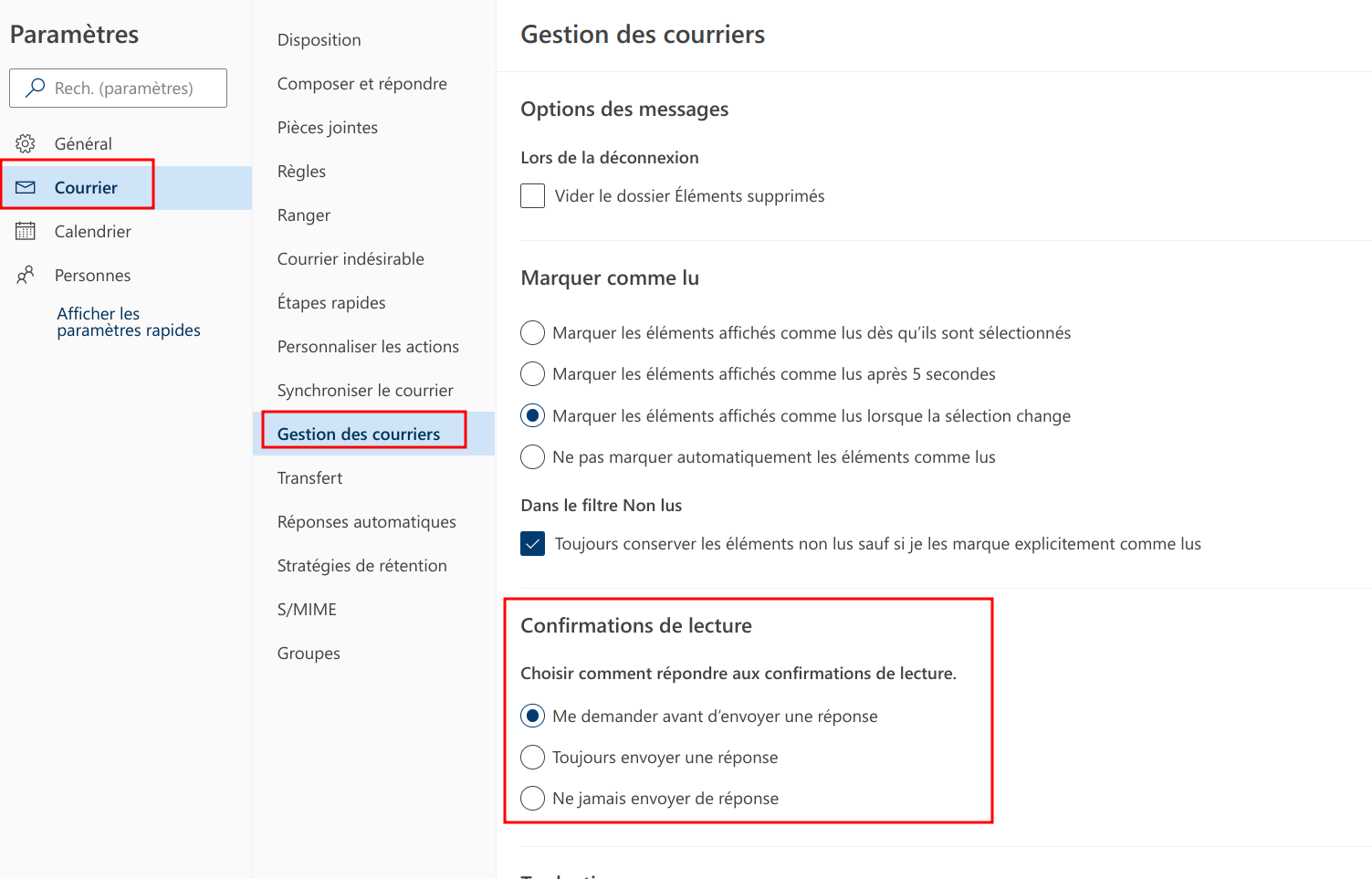Screen dimensions: 1372x879
Task: Click Afficher les paramètres rapides link
Action: coord(128,322)
